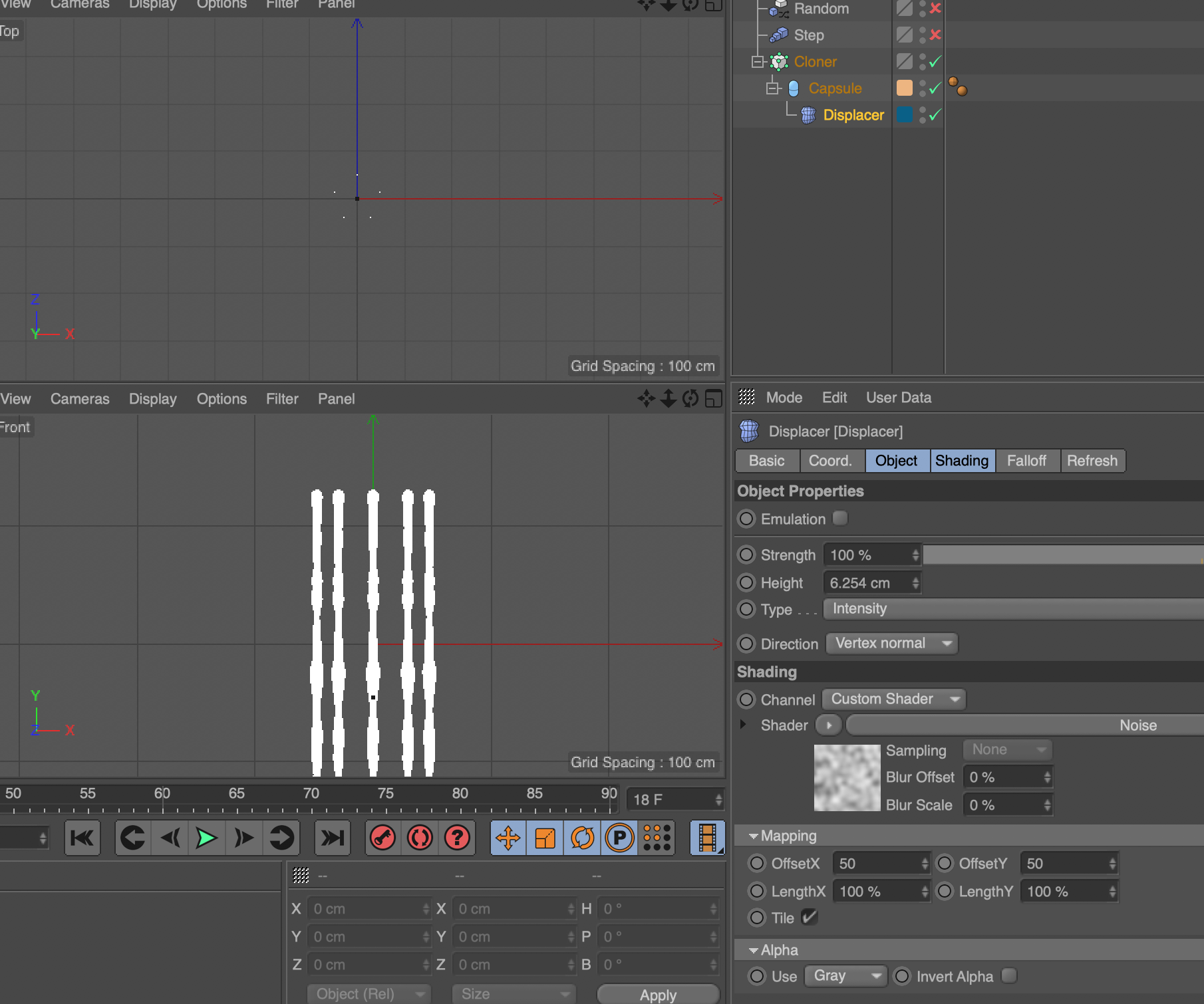Switch to the Falloff tab

1027,461
